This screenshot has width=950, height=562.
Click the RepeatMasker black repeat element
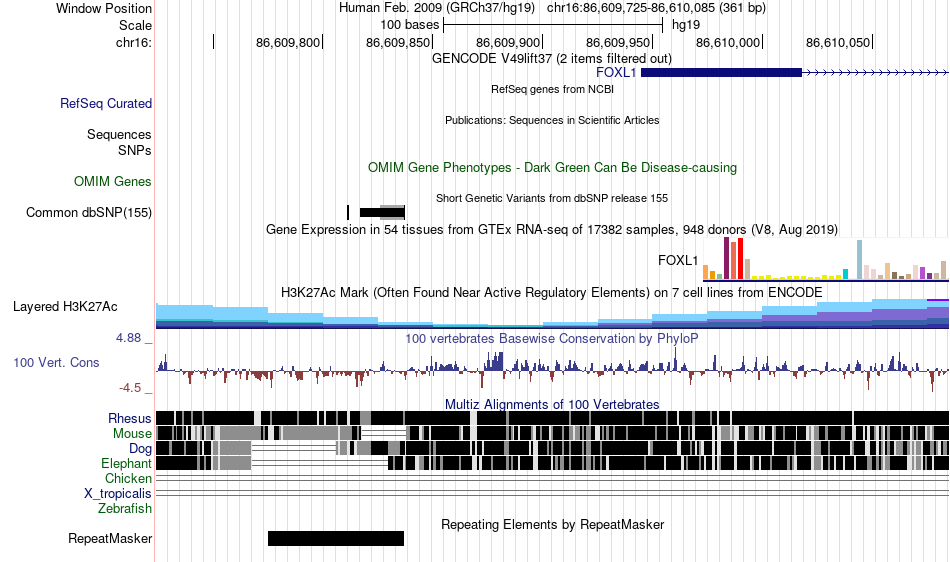tap(336, 538)
